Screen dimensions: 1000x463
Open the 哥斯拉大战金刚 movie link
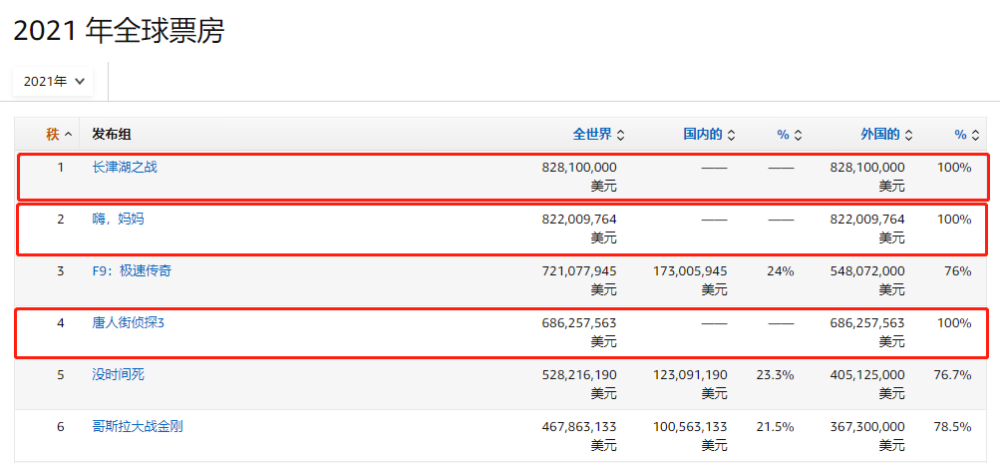(138, 426)
